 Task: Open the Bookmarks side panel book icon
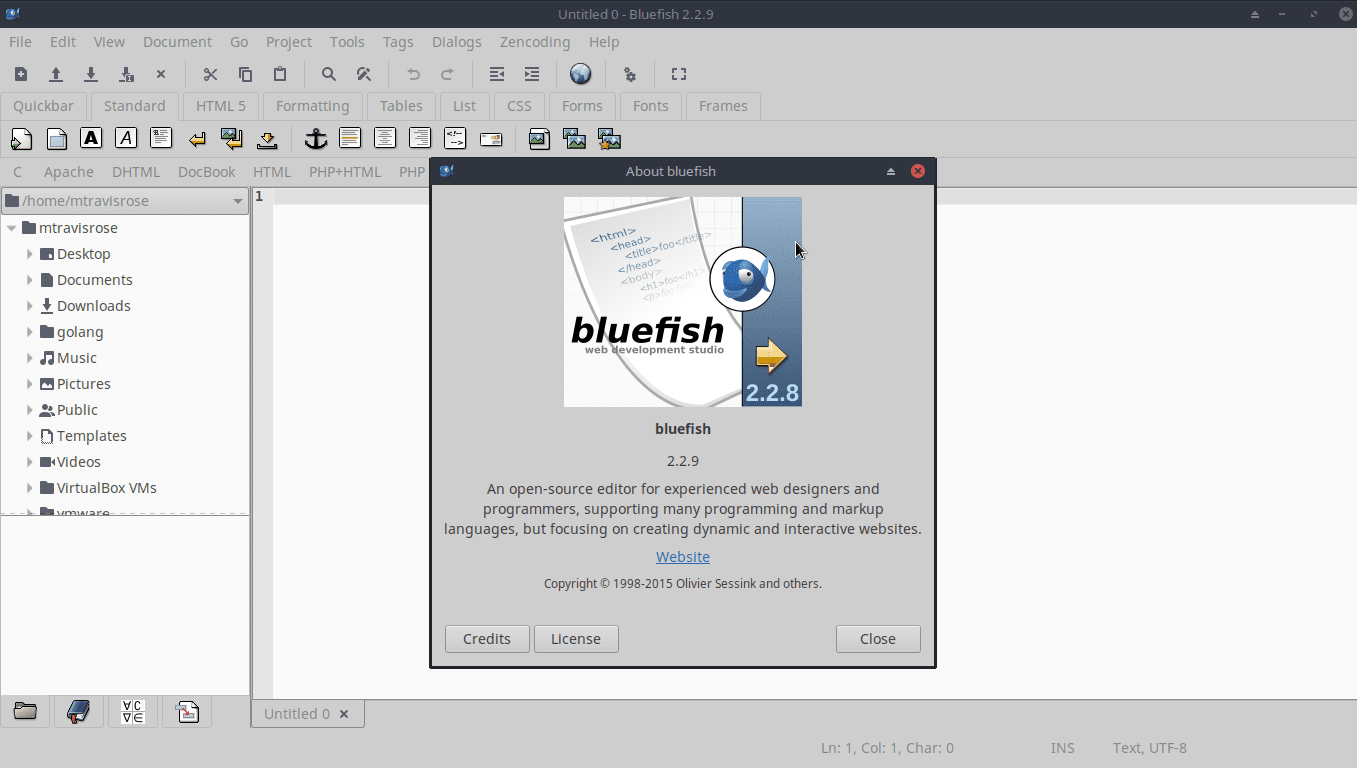[79, 711]
